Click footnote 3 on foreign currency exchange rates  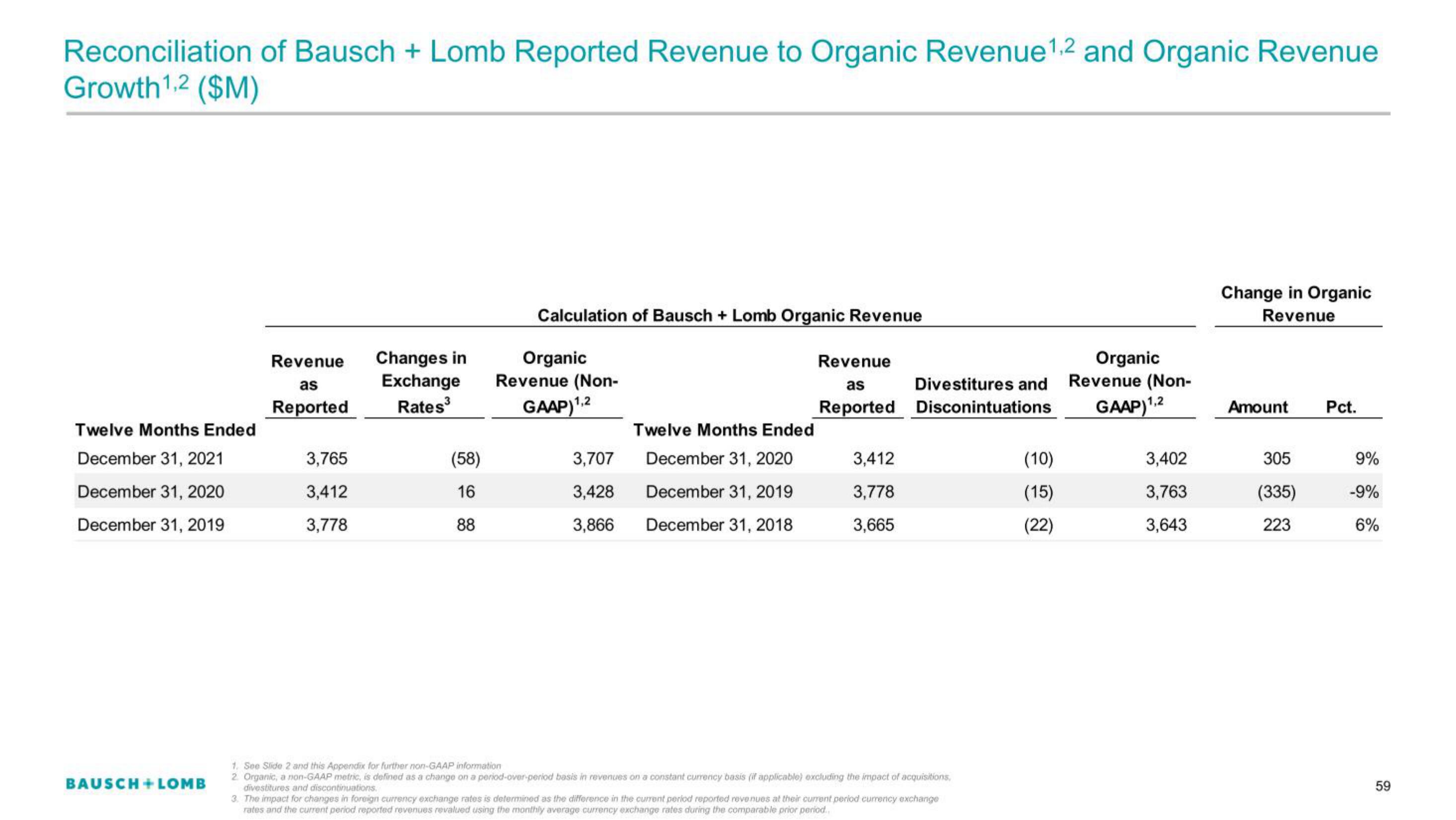585,804
